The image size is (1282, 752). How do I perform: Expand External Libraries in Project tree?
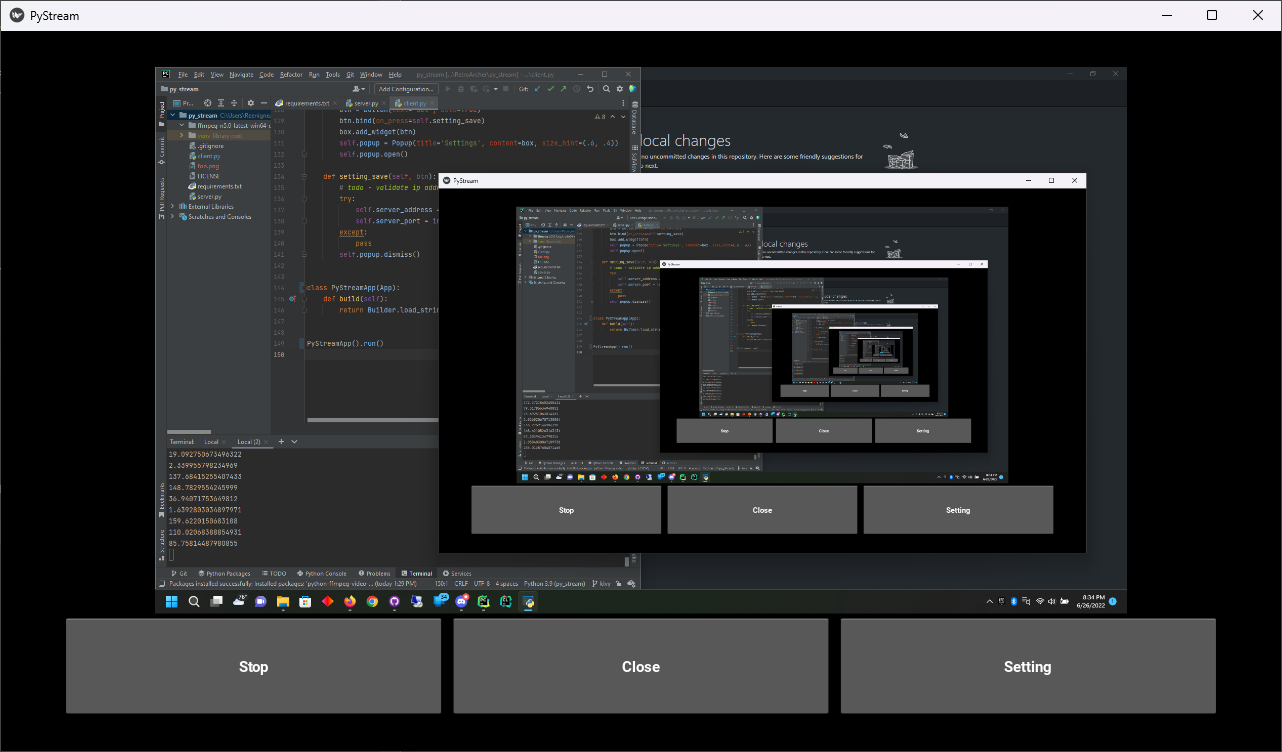(x=172, y=206)
